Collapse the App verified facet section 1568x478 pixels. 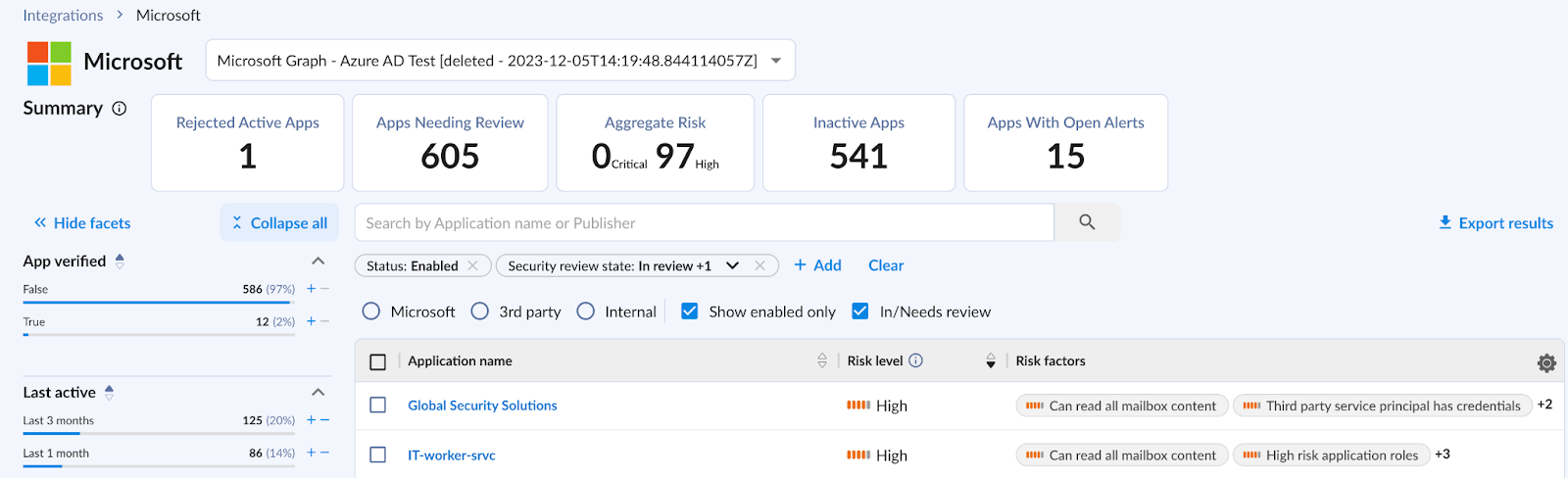pyautogui.click(x=318, y=261)
